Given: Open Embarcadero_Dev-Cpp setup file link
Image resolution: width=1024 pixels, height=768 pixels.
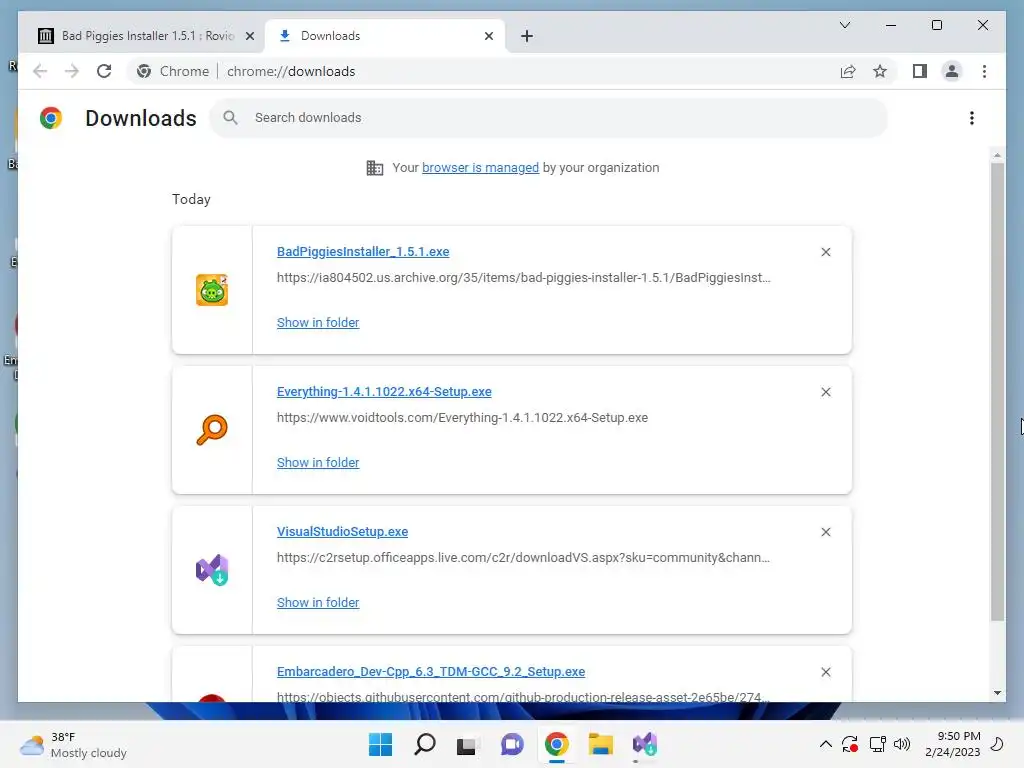Looking at the screenshot, I should point(431,671).
